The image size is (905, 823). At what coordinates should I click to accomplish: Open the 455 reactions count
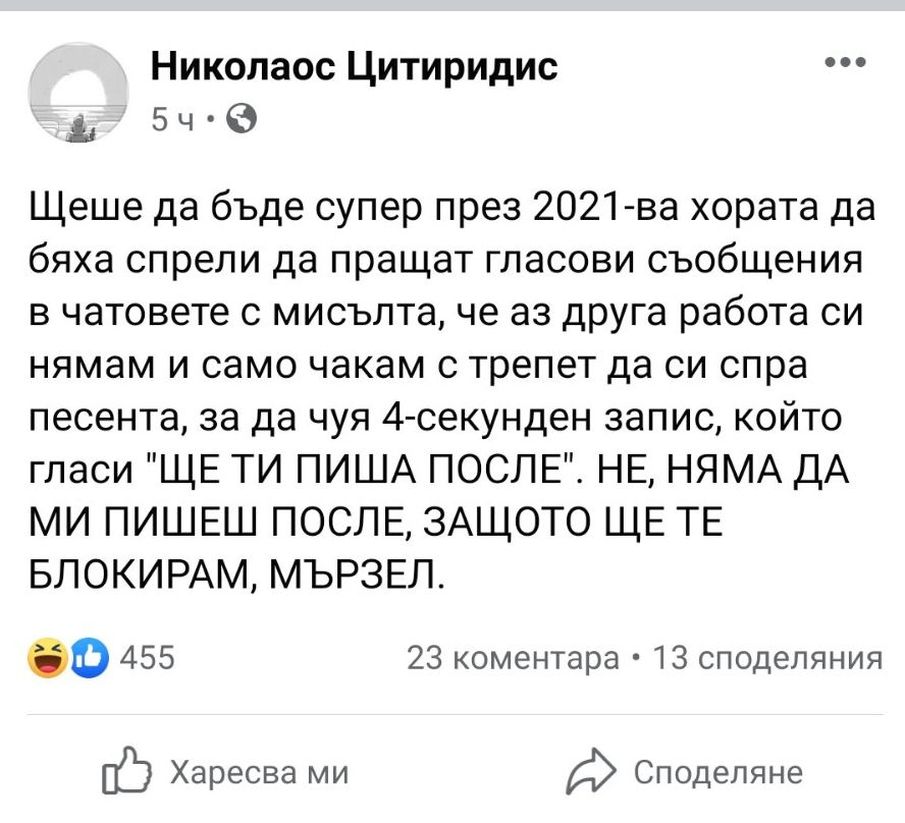(146, 659)
